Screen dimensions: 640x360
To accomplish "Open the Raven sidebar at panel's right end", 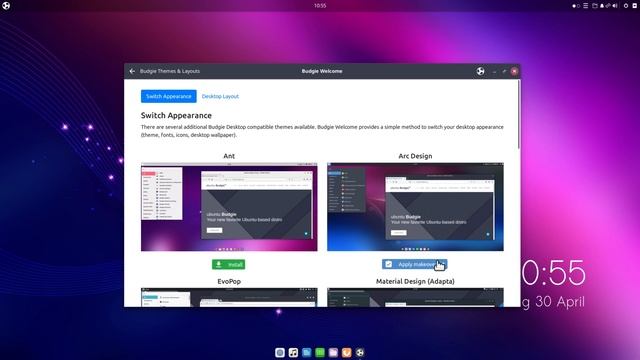I will [635, 6].
